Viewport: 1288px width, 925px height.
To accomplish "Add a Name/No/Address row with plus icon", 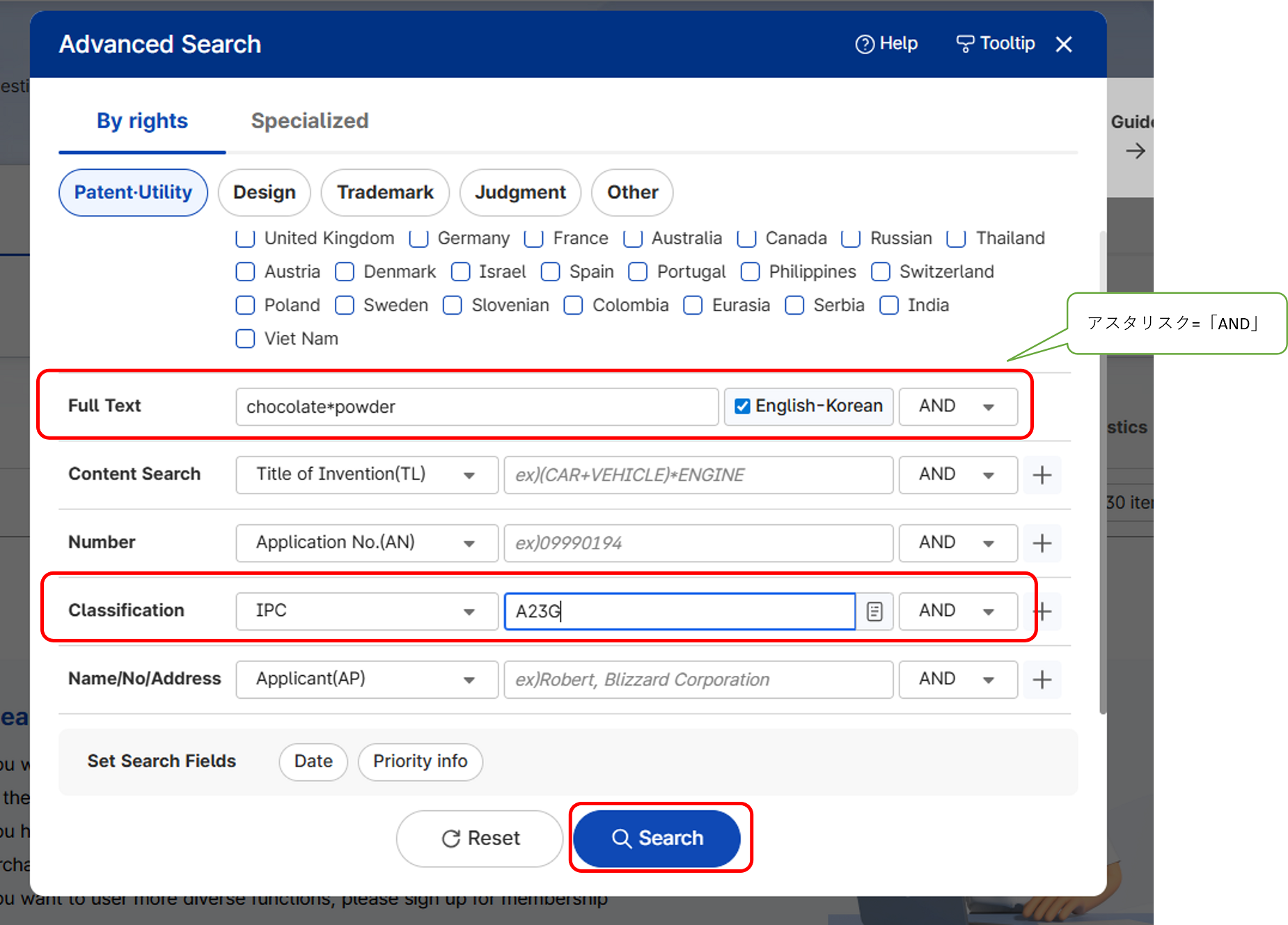I will coord(1042,679).
